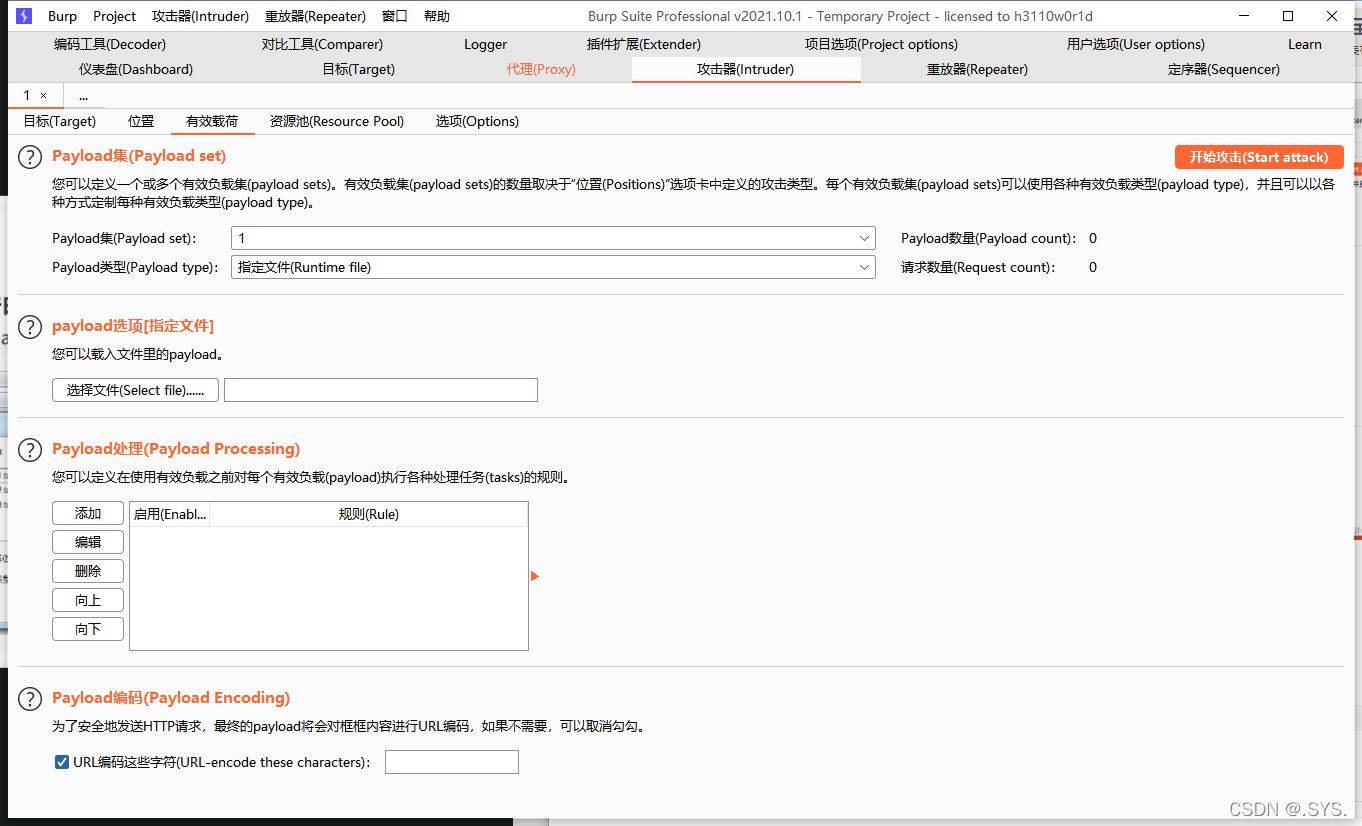This screenshot has width=1362, height=826.
Task: Open Intruder sub-tab 目标(Target)
Action: pos(60,121)
